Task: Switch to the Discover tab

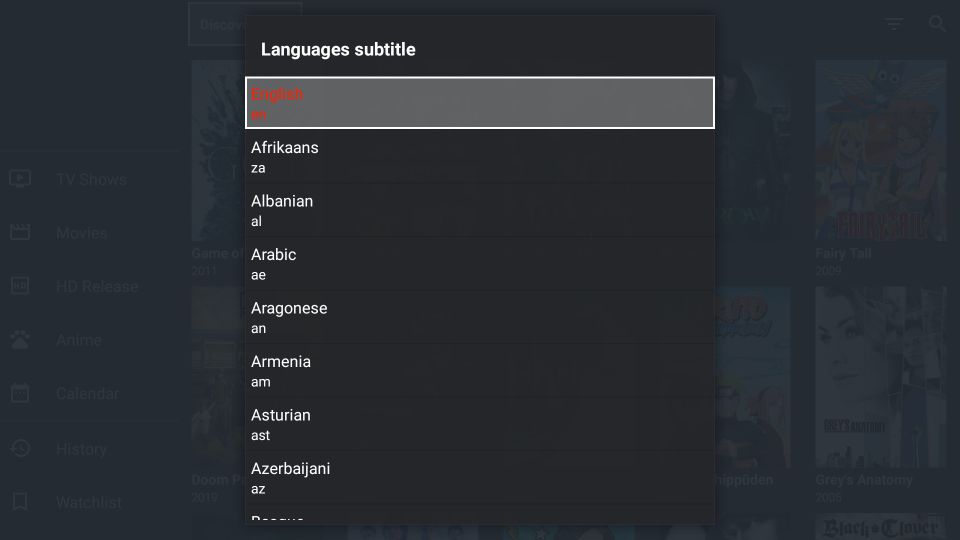Action: (x=245, y=24)
